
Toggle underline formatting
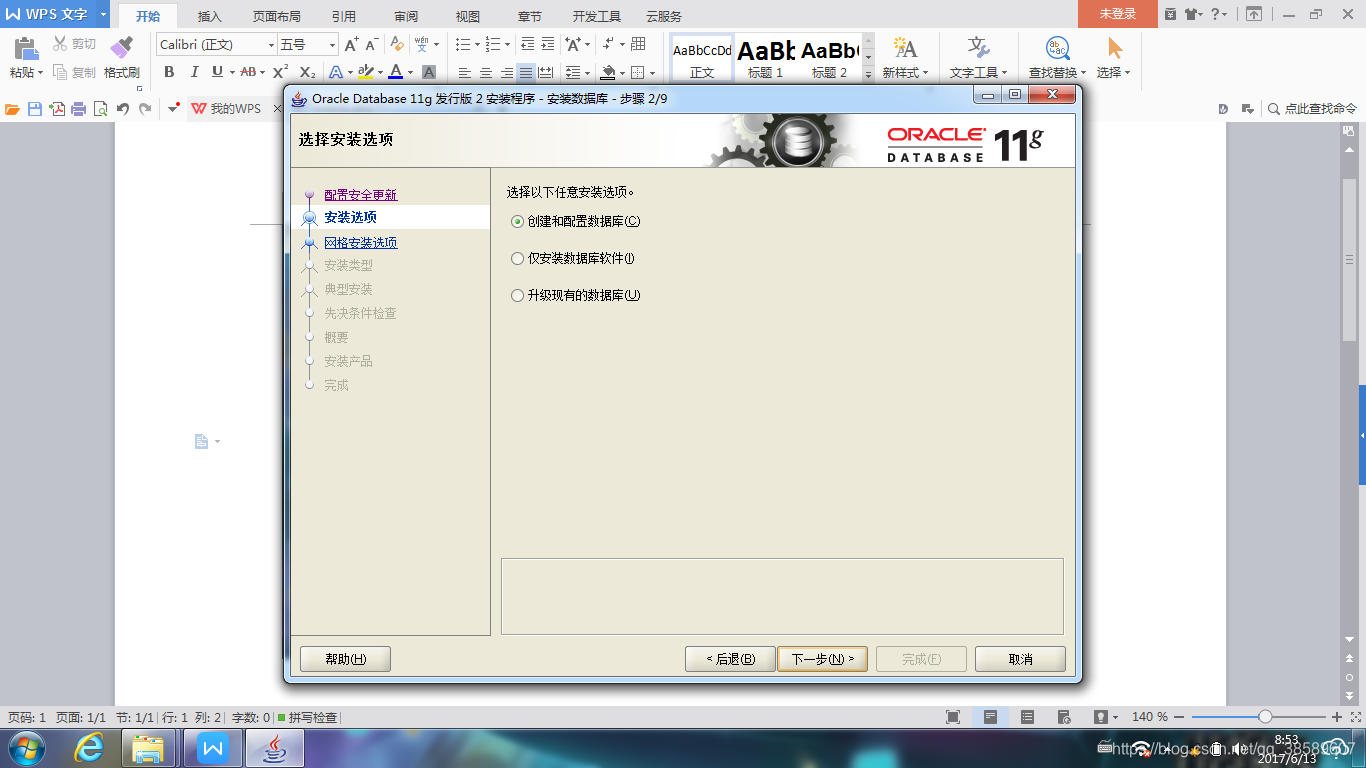coord(217,72)
